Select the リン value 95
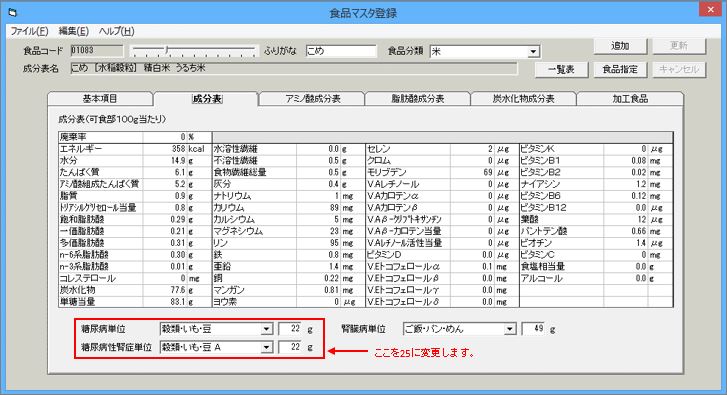Image resolution: width=727 pixels, height=395 pixels. coord(318,243)
